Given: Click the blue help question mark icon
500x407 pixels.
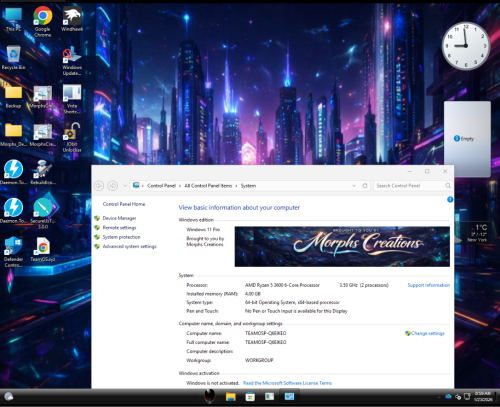Looking at the screenshot, I should click(450, 199).
